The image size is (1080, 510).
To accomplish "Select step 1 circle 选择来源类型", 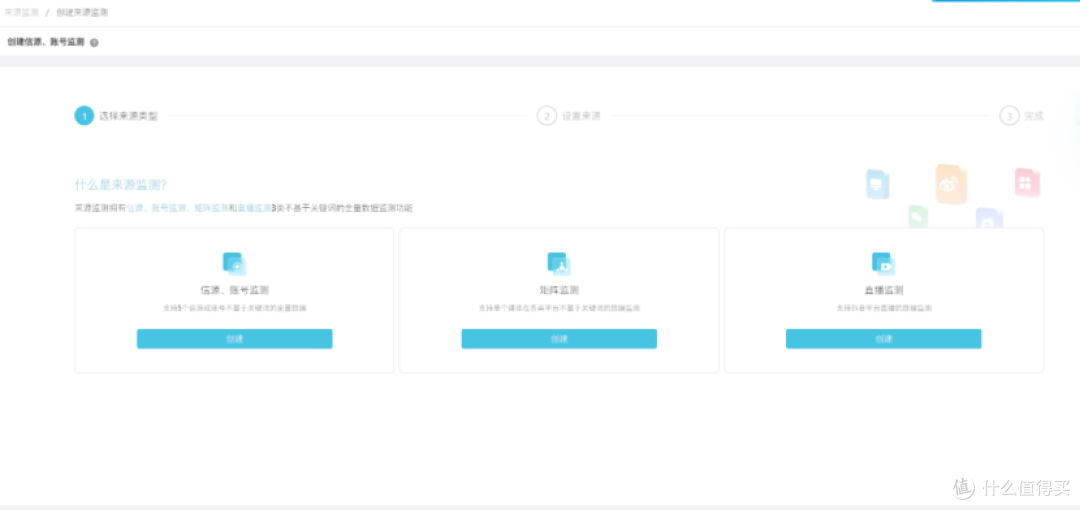I will [x=84, y=116].
